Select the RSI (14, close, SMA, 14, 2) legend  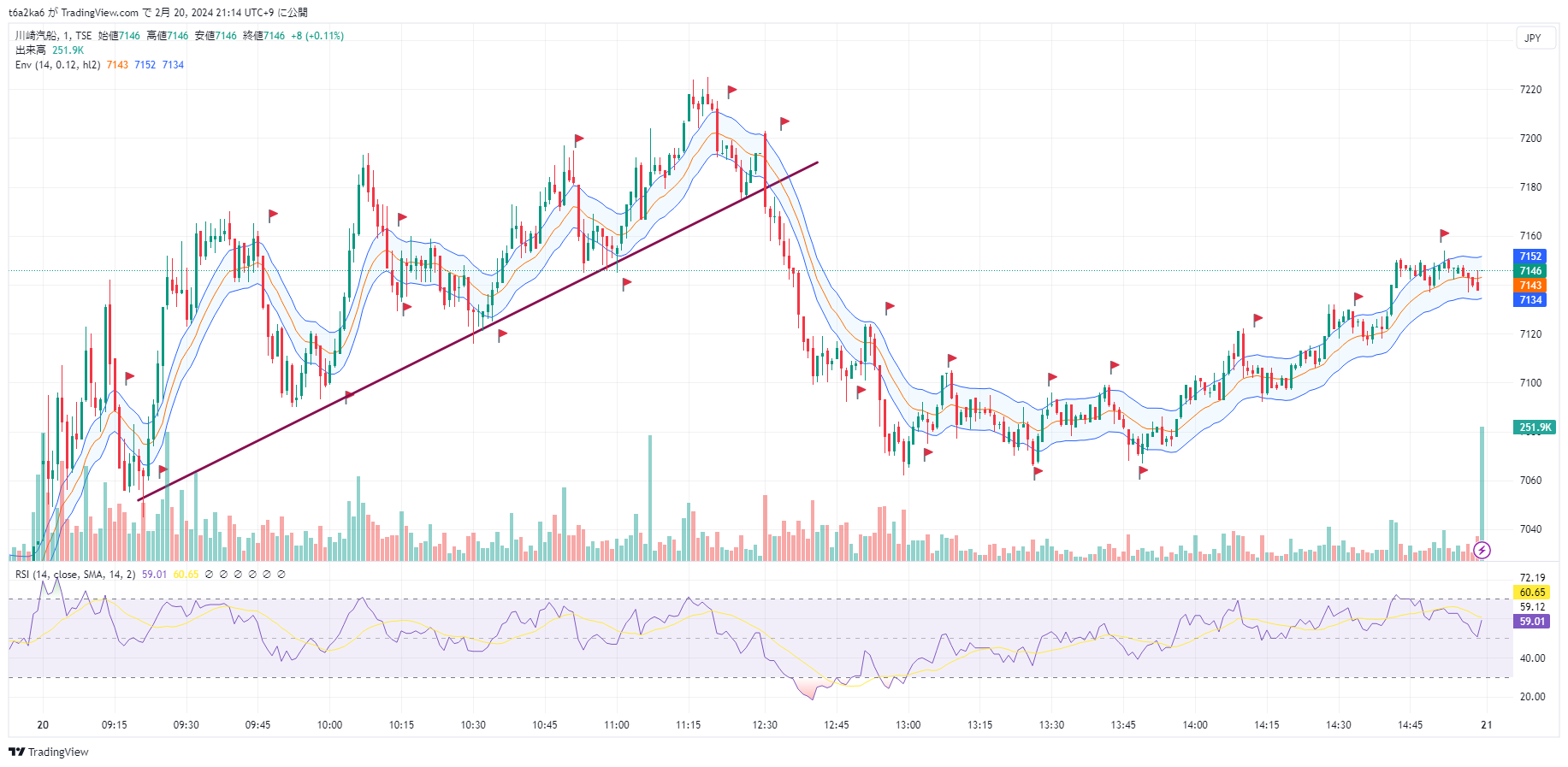[x=75, y=575]
